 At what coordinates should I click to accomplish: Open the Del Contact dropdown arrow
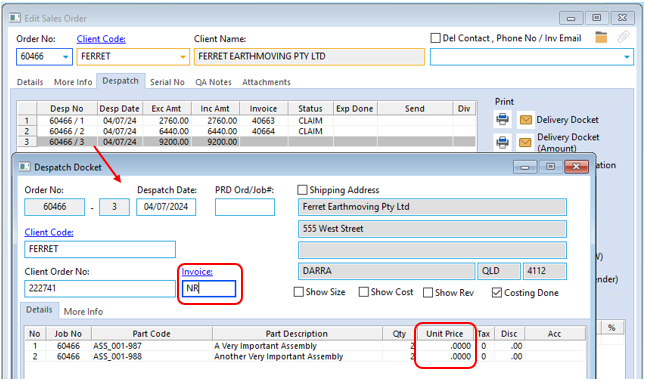click(627, 57)
